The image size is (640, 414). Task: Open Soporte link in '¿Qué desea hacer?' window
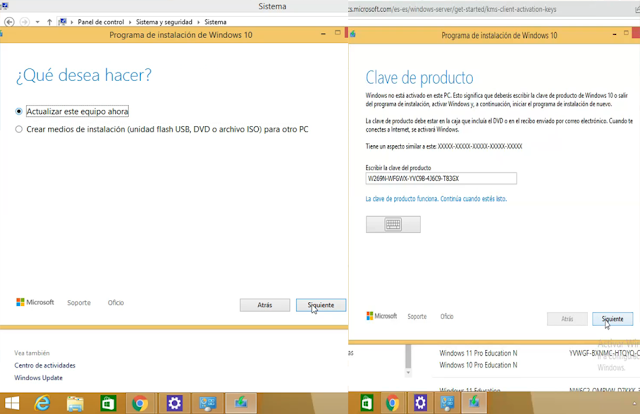coord(79,303)
